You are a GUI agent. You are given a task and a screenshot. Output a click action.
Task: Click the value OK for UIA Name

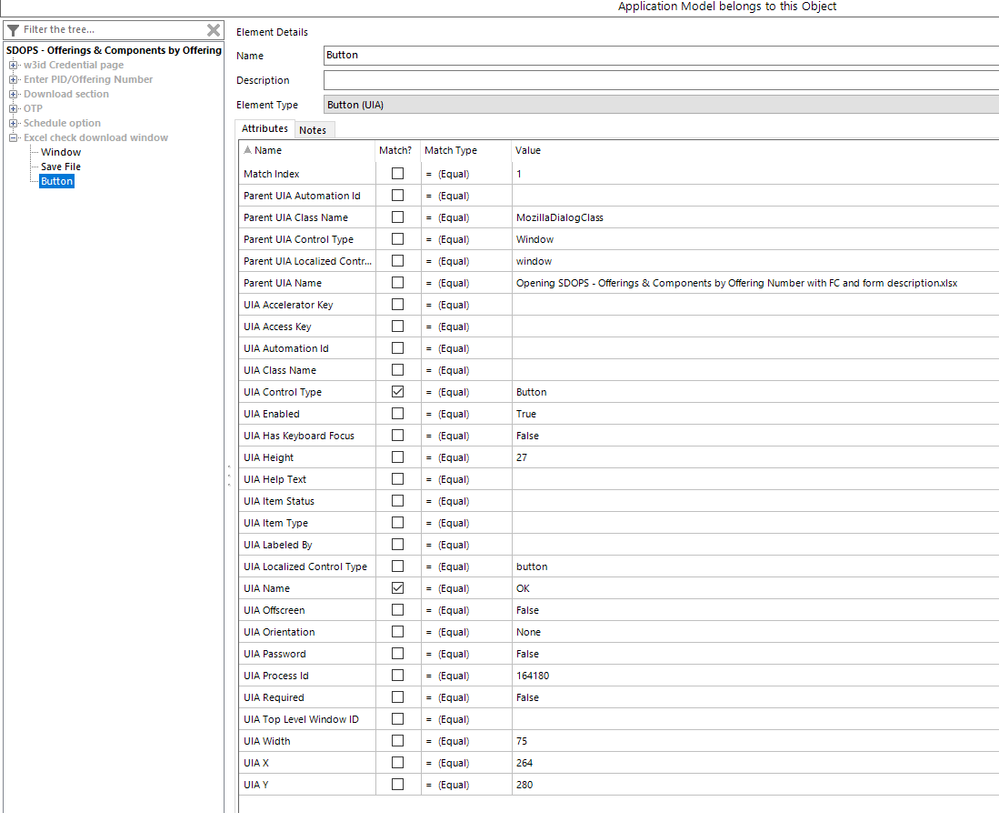coord(522,589)
